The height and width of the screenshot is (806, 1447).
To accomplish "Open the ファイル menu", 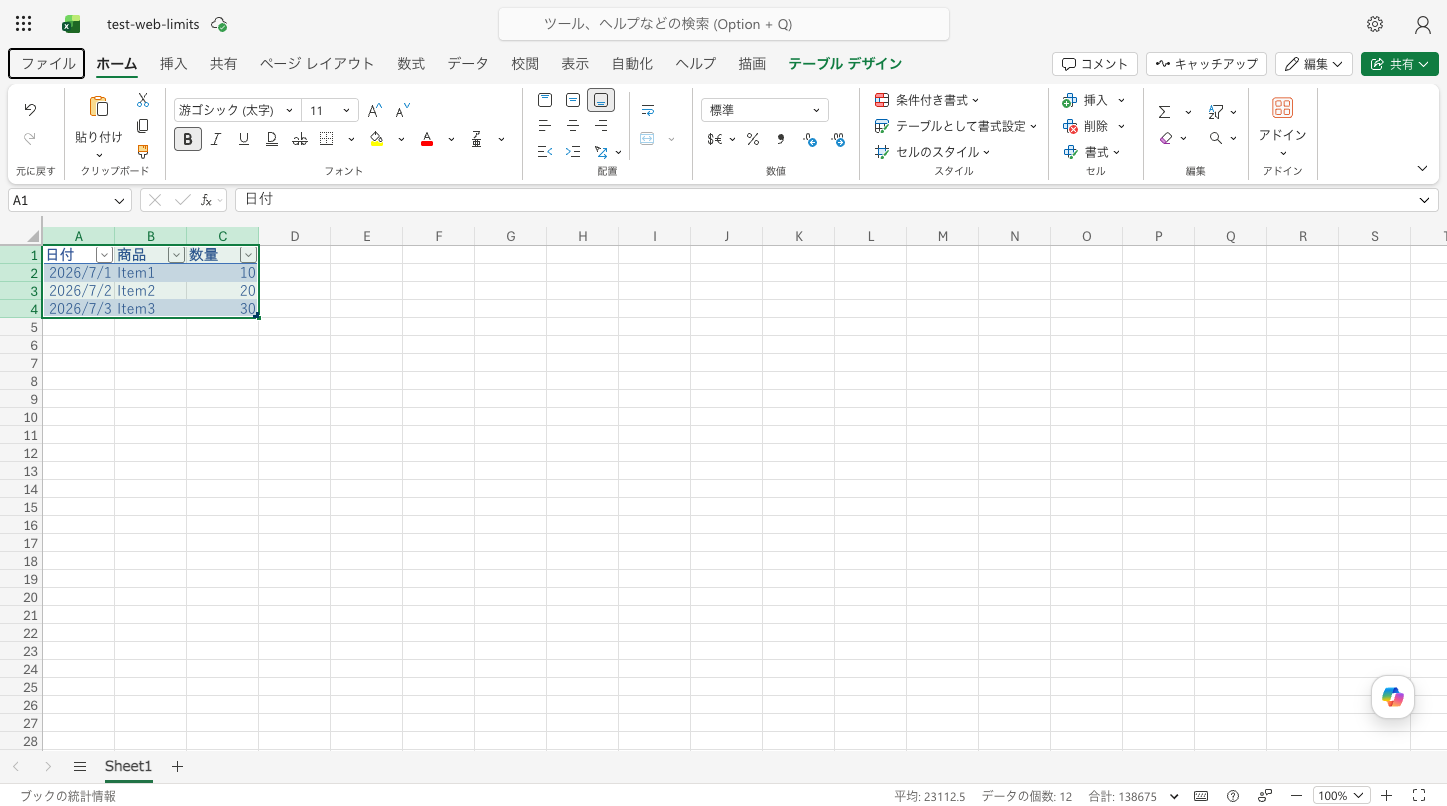I will pos(47,64).
